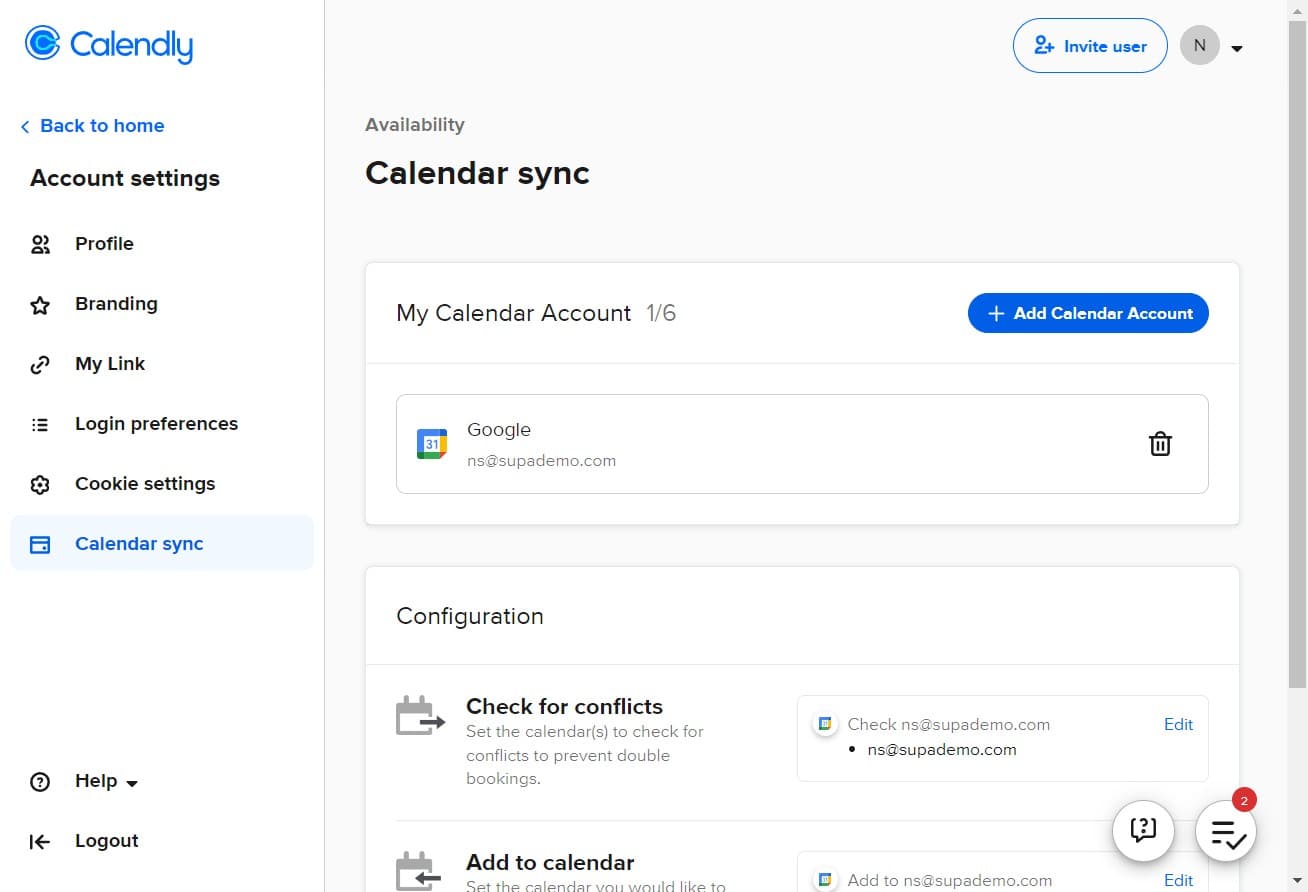
Task: Click the Add Calendar Account button
Action: coord(1087,313)
